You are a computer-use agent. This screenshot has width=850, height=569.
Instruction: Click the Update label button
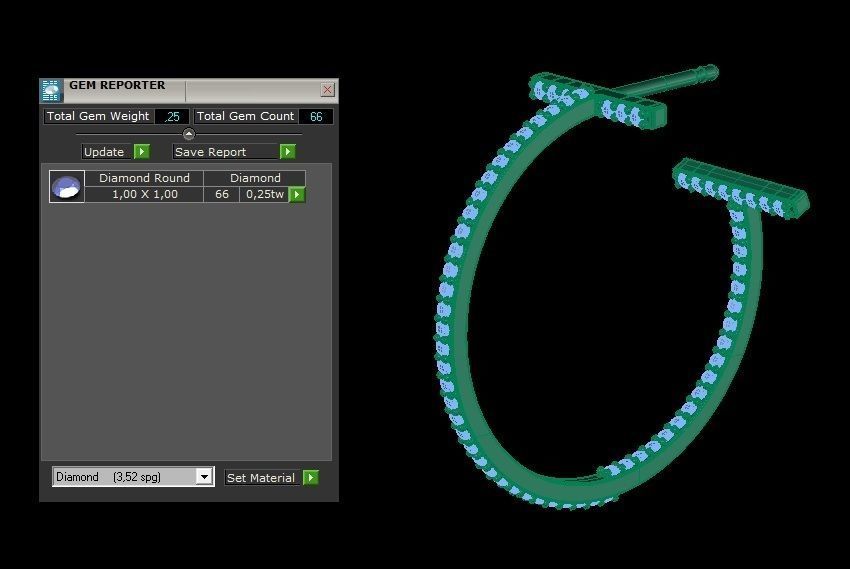(x=107, y=152)
